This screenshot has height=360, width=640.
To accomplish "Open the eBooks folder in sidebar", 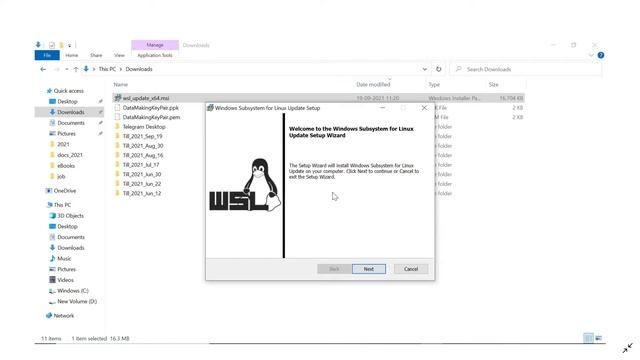I will (66, 166).
